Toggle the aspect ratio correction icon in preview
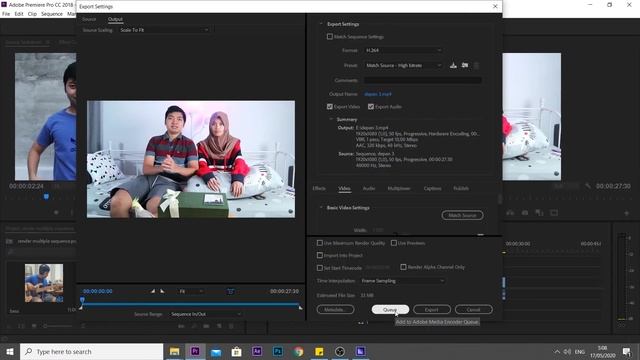Viewport: 640px width, 360px height. (231, 291)
